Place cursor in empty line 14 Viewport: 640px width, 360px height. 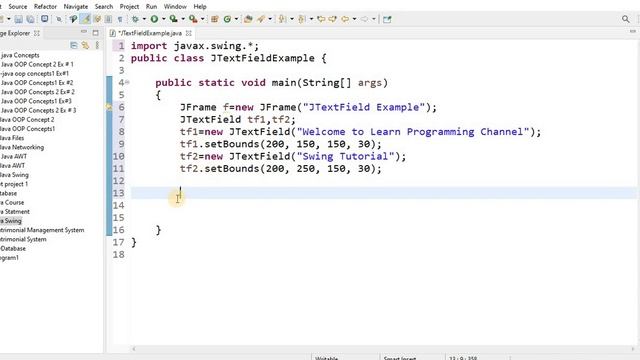[384, 205]
